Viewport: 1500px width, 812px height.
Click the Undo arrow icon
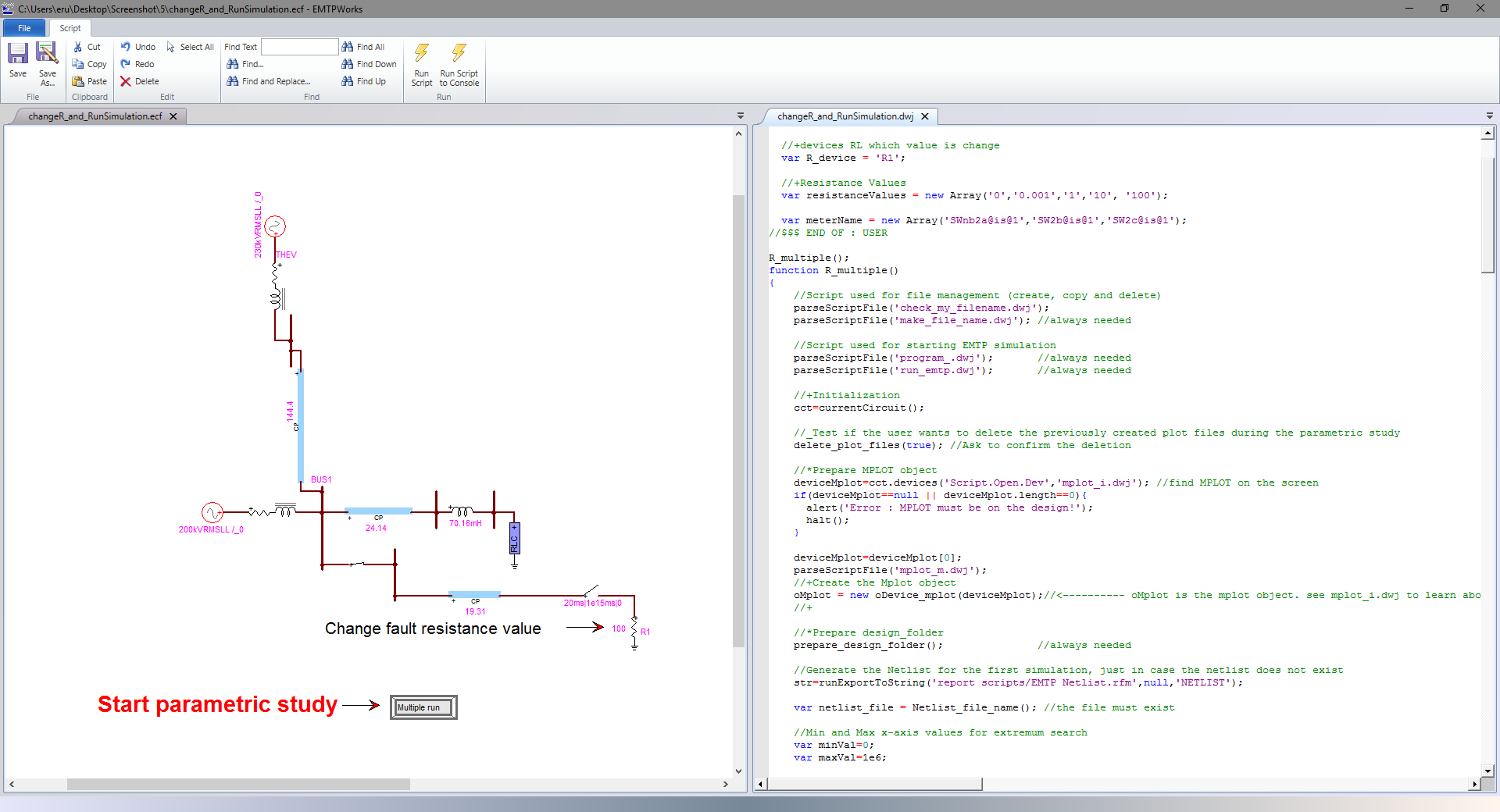[126, 47]
